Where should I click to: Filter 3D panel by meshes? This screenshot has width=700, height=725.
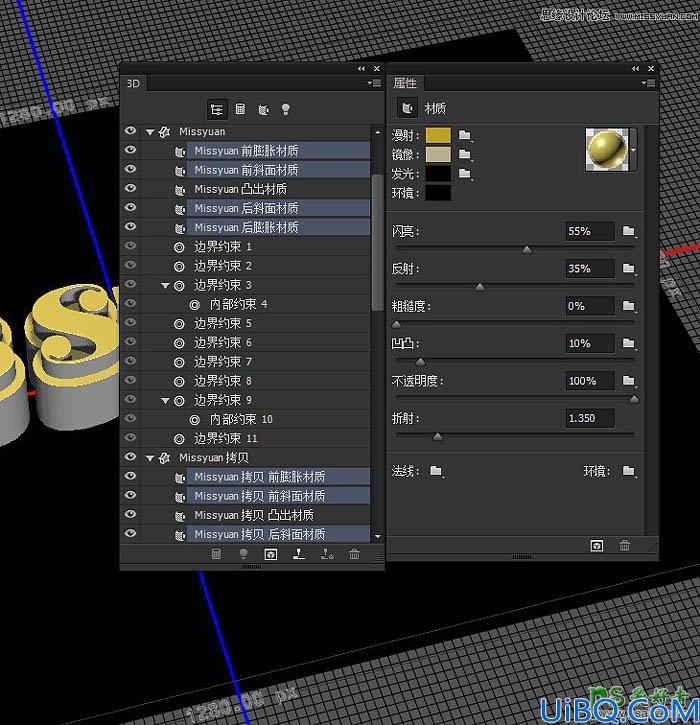240,109
